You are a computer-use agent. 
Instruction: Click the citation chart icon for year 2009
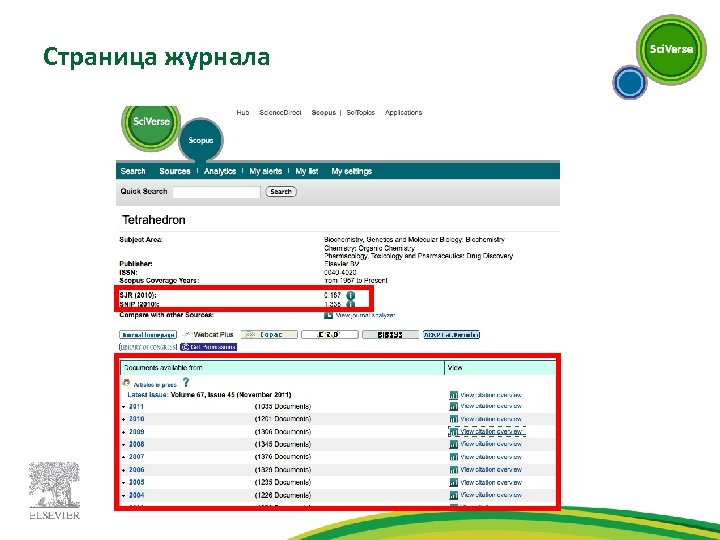454,432
